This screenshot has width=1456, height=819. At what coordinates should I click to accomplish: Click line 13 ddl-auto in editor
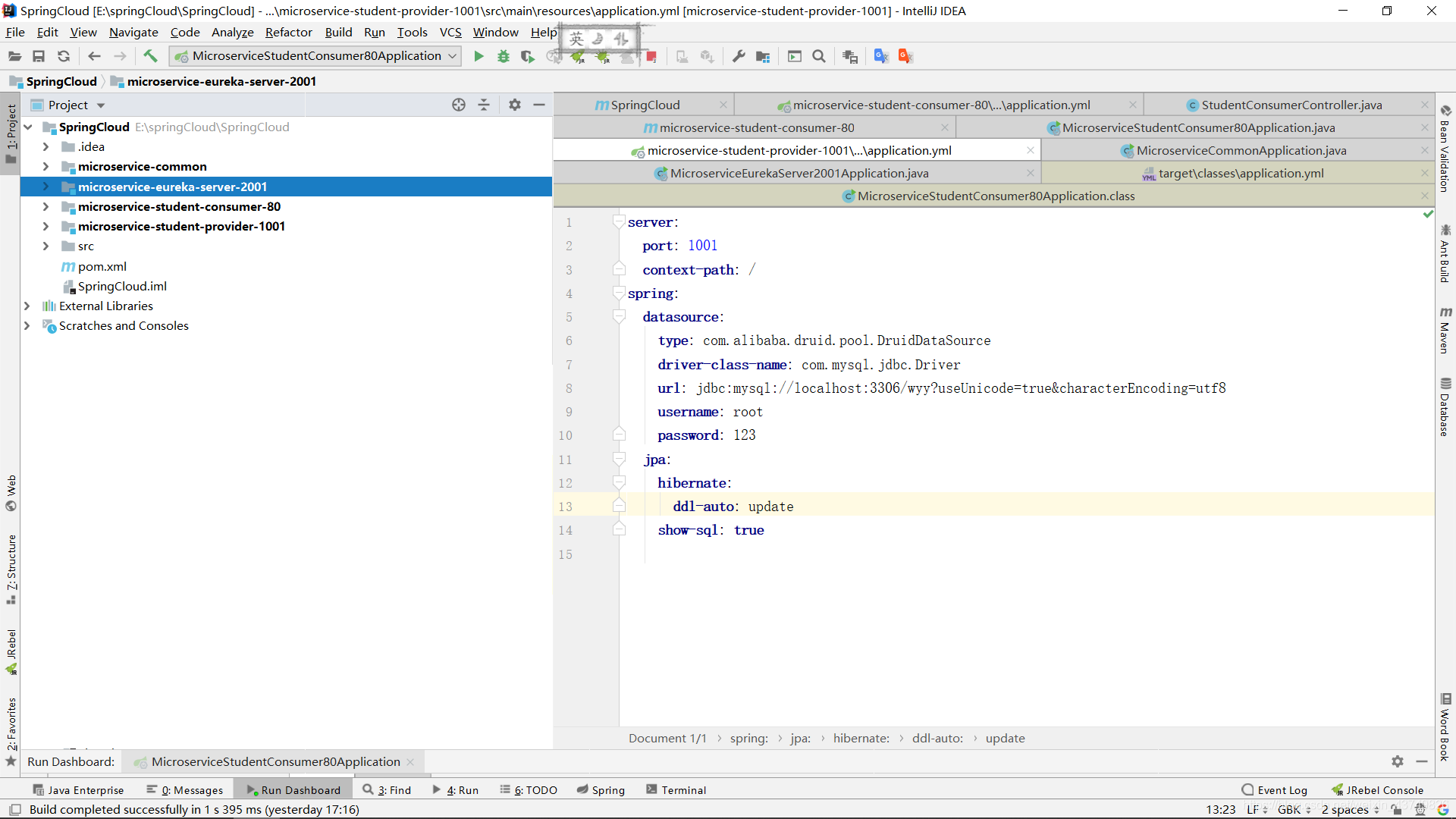pyautogui.click(x=704, y=507)
